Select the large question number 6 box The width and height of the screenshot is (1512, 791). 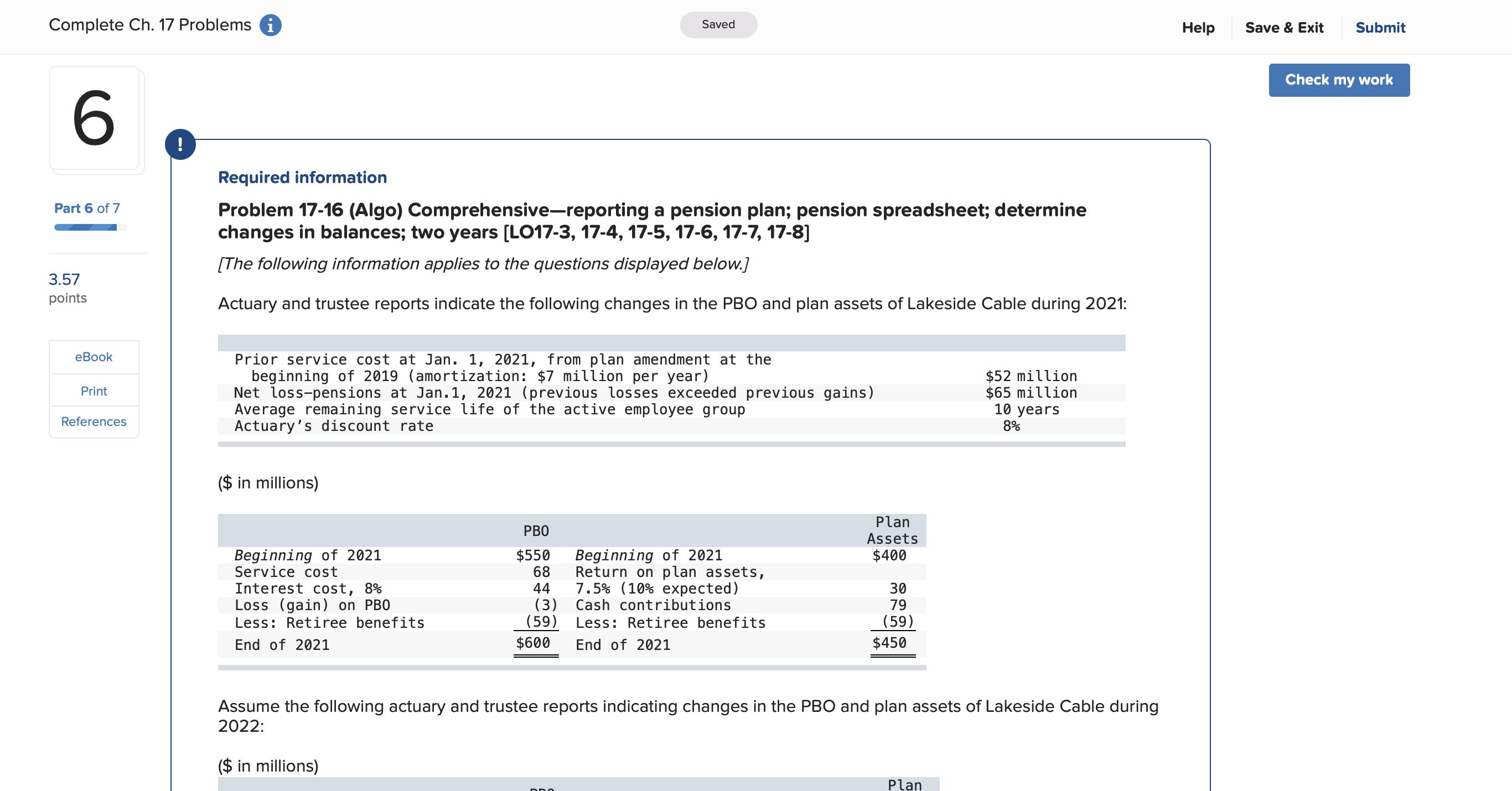point(94,118)
